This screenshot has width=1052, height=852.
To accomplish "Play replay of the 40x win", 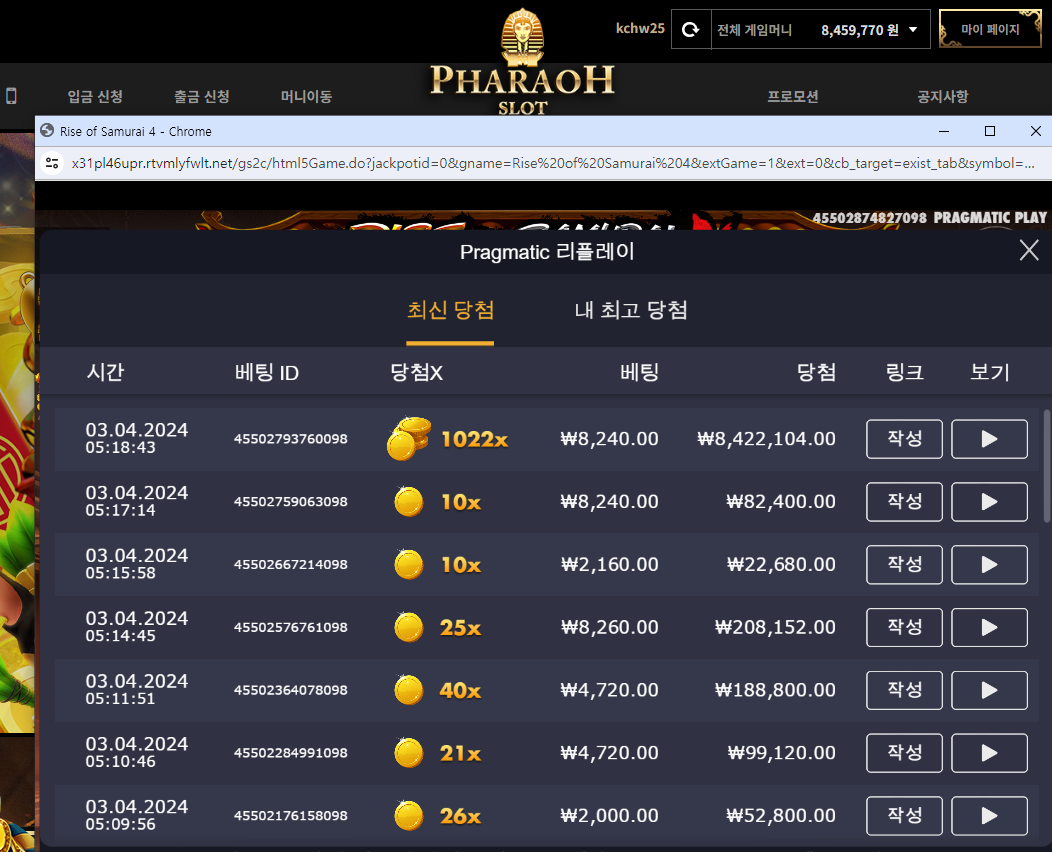I will [x=989, y=690].
